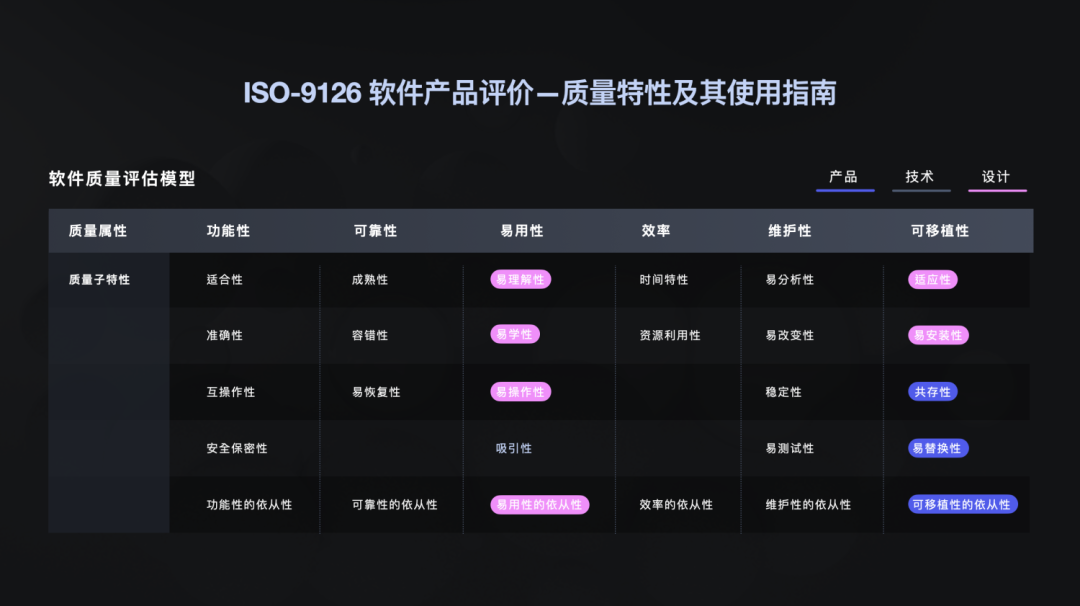
Task: Click the blue 可移植性的依从性 tag
Action: pos(962,505)
